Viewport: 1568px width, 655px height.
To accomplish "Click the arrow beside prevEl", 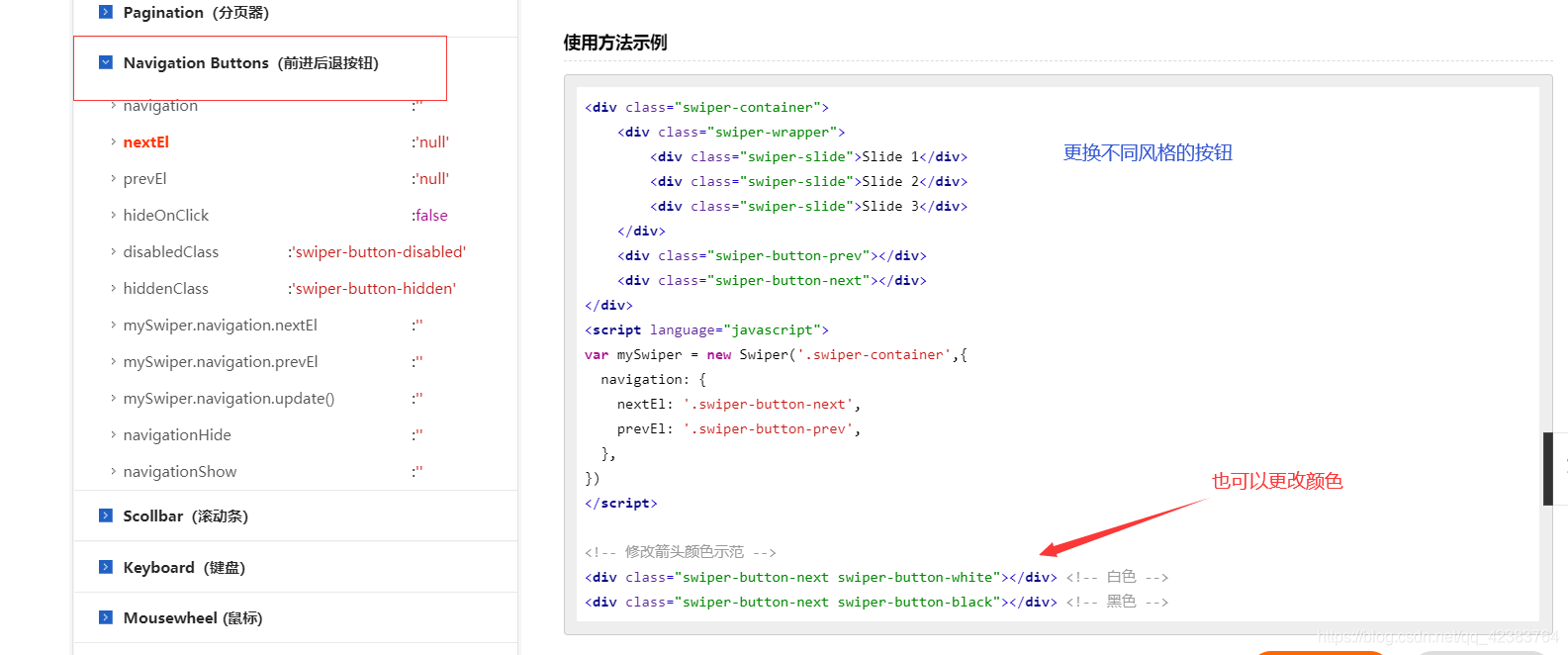I will point(113,178).
